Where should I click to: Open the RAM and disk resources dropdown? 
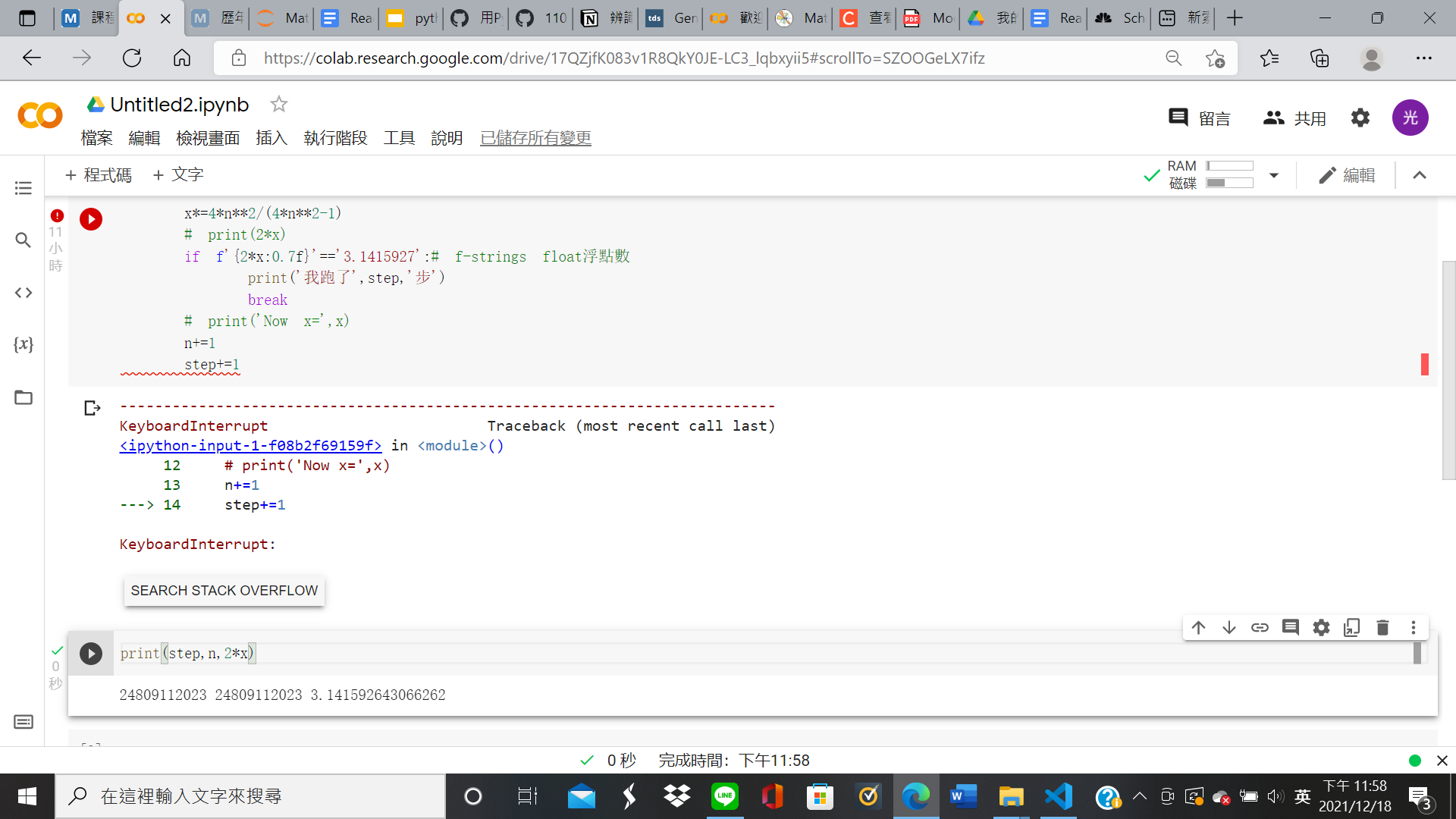pos(1274,174)
